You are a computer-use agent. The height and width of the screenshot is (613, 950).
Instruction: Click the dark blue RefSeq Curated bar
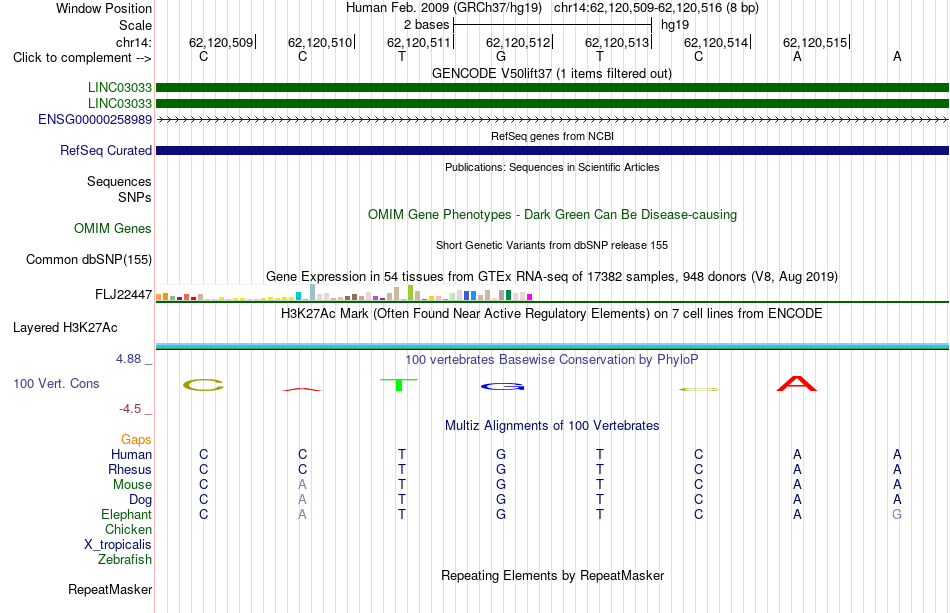(552, 150)
